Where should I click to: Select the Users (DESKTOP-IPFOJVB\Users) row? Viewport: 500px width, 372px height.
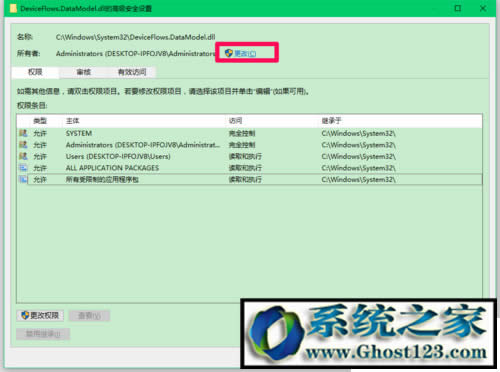(249, 156)
